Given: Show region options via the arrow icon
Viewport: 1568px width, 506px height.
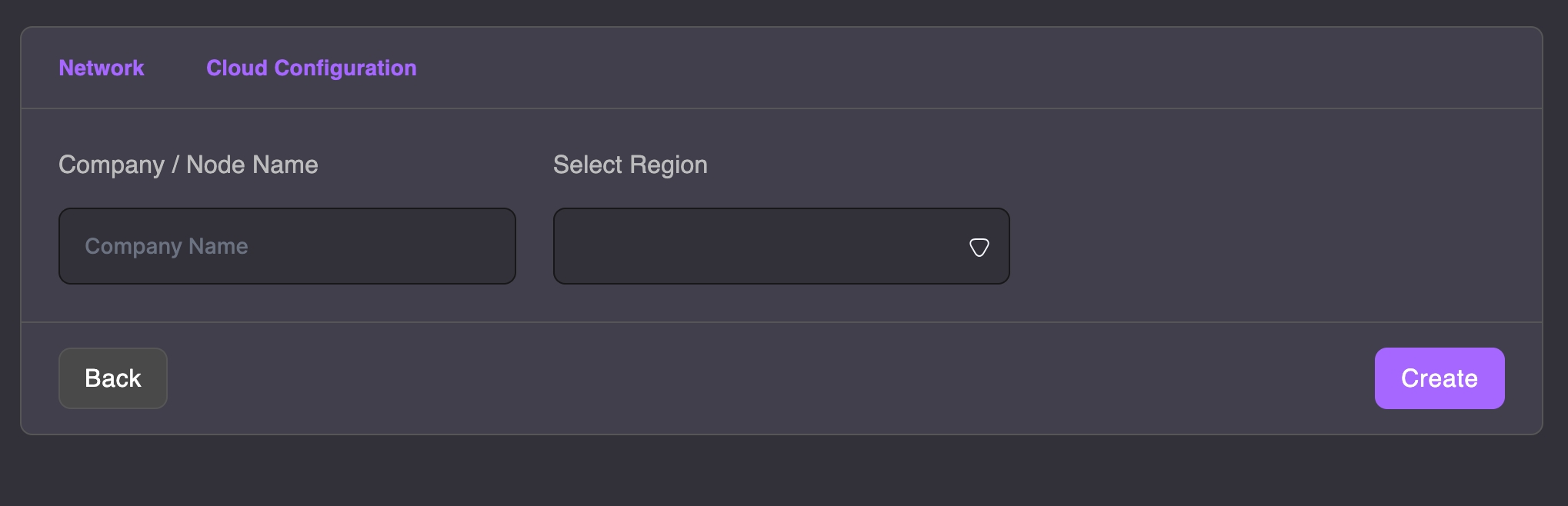Looking at the screenshot, I should pyautogui.click(x=979, y=247).
